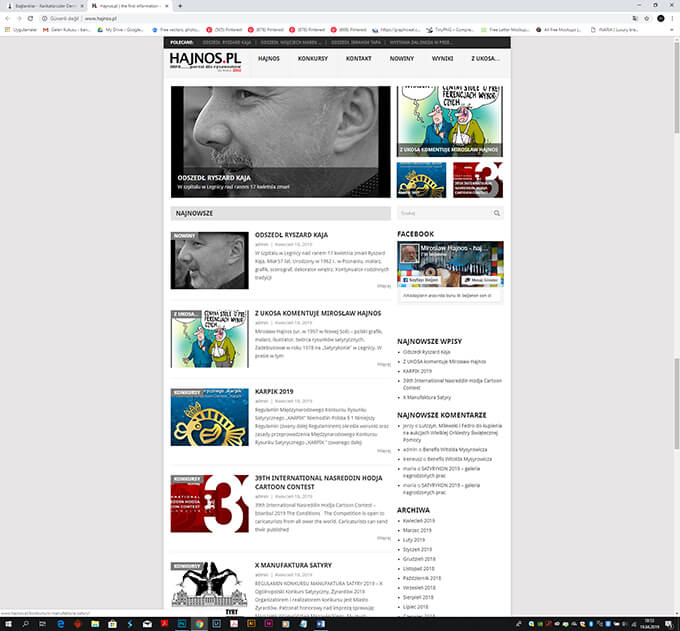Open a new browser tab with plus
Image resolution: width=680 pixels, height=631 pixels.
pyautogui.click(x=180, y=6)
